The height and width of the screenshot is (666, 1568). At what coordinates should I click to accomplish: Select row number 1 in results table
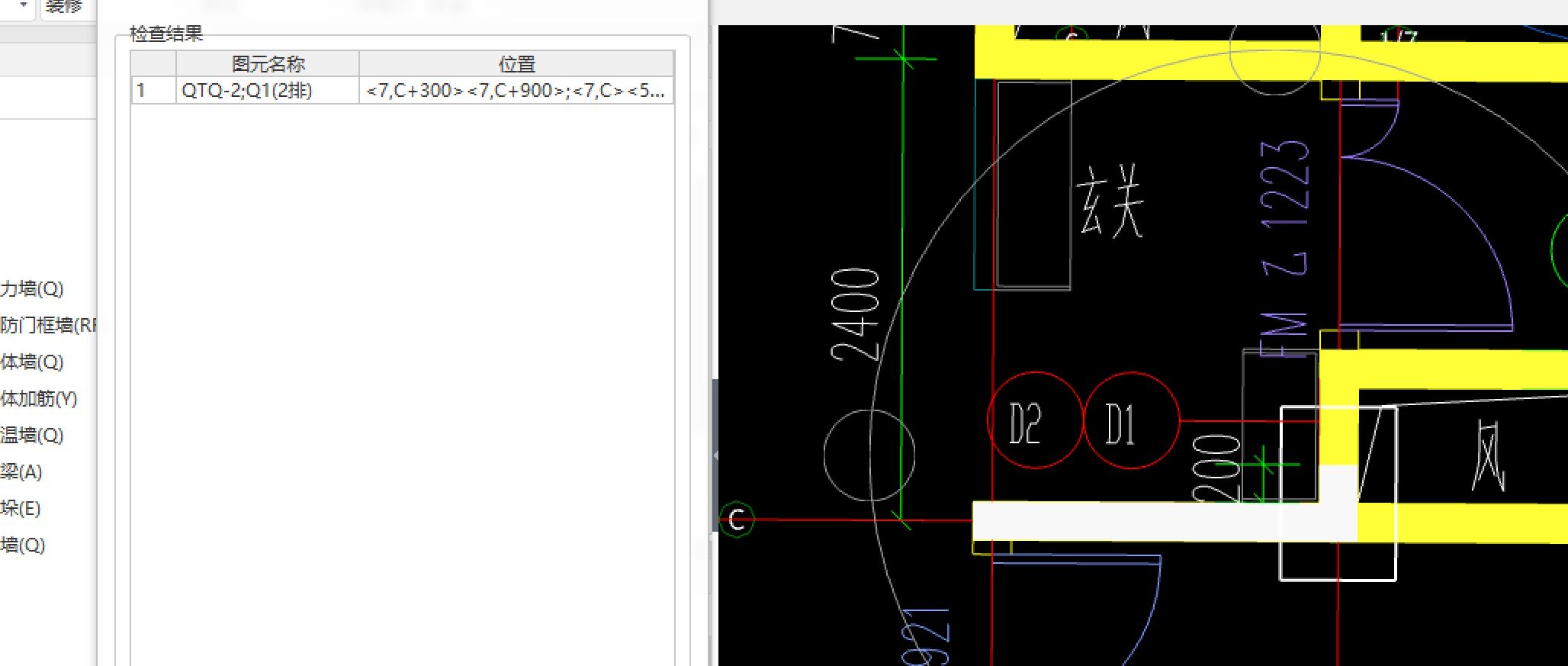[x=153, y=91]
